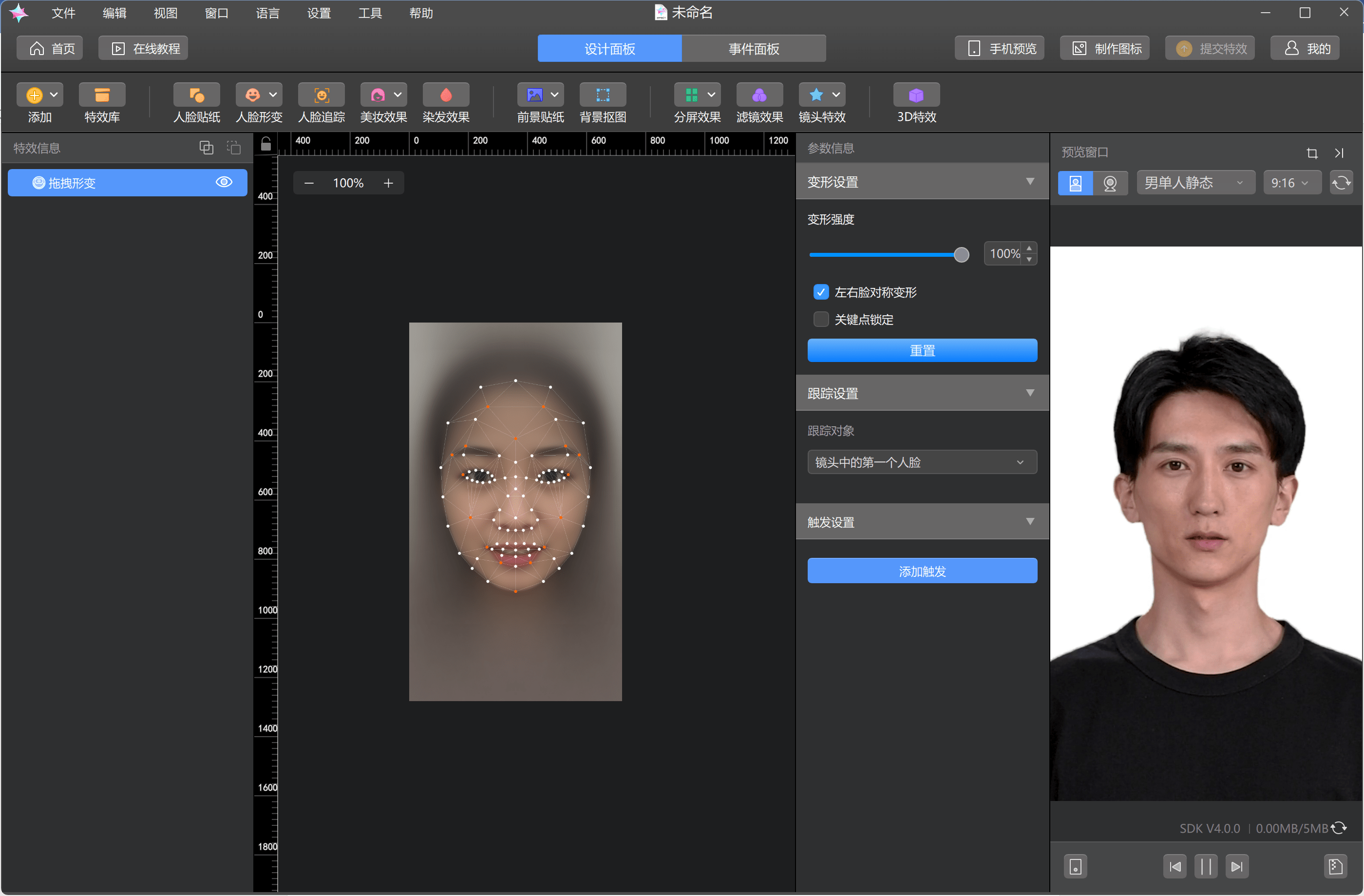
Task: Open the 工具 menu
Action: 370,13
